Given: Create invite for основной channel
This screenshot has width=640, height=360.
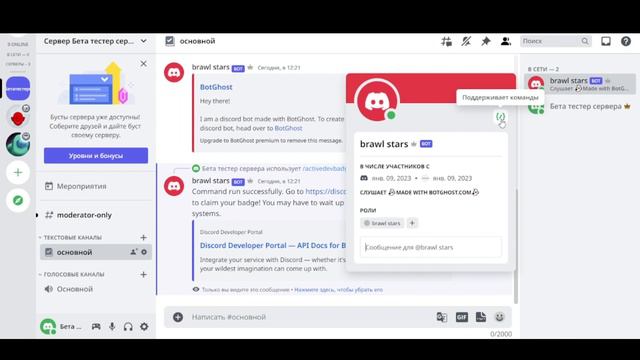Looking at the screenshot, I should click(133, 252).
